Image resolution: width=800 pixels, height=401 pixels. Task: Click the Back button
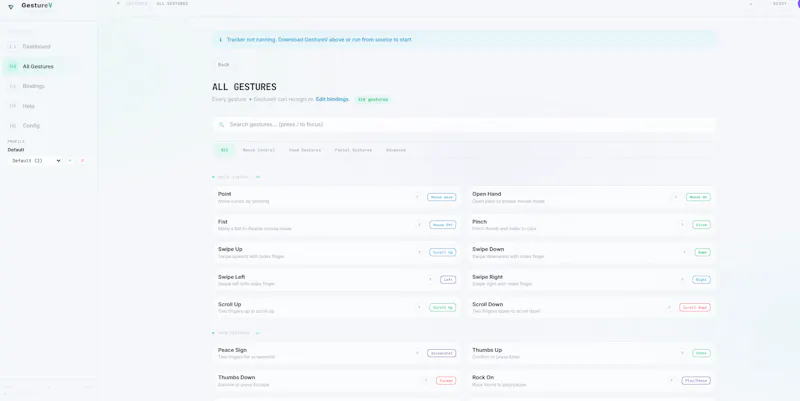pyautogui.click(x=223, y=65)
